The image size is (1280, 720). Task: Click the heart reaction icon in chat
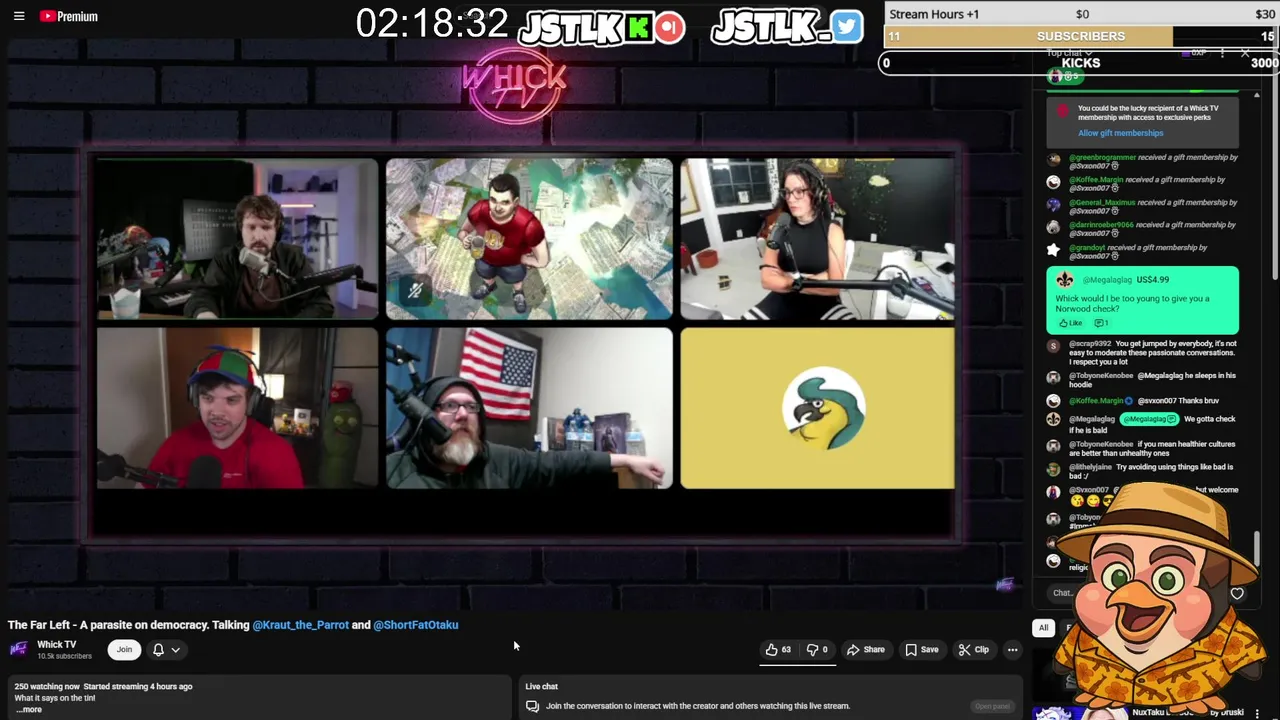pos(1237,594)
